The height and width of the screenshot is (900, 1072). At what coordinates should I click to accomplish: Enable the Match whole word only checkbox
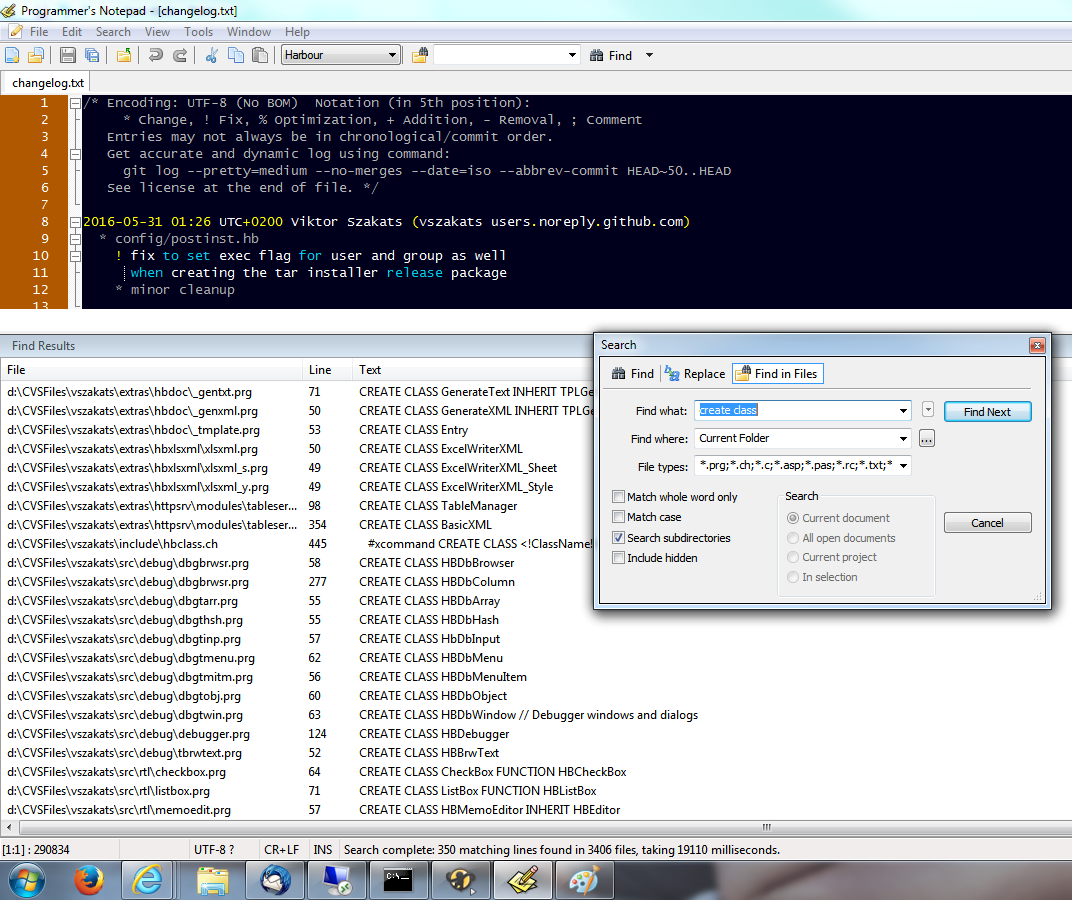pyautogui.click(x=619, y=497)
